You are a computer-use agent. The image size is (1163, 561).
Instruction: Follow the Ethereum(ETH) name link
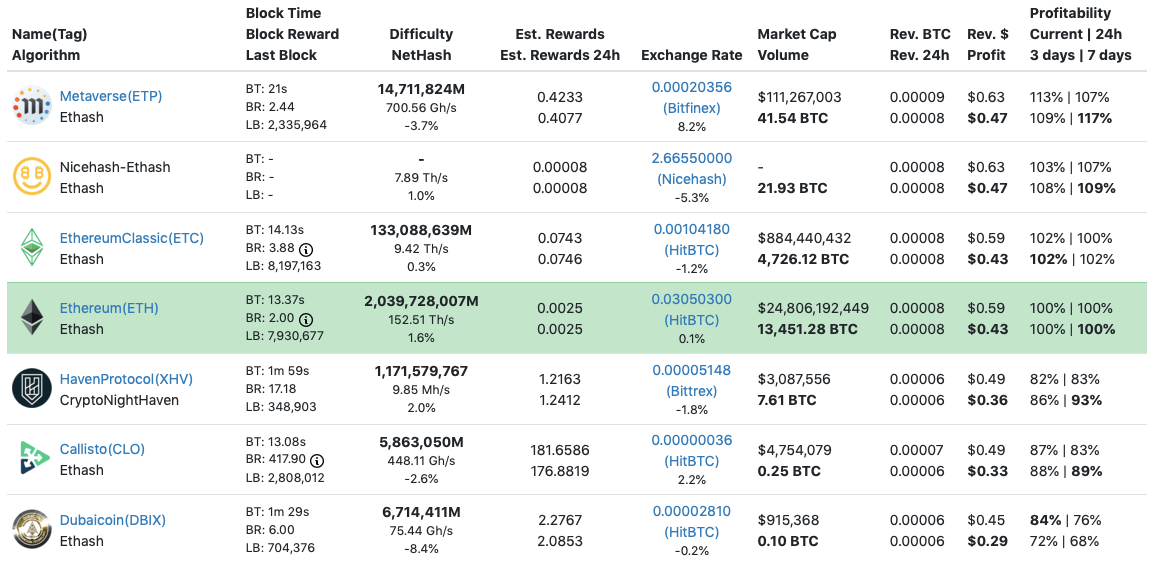(109, 308)
